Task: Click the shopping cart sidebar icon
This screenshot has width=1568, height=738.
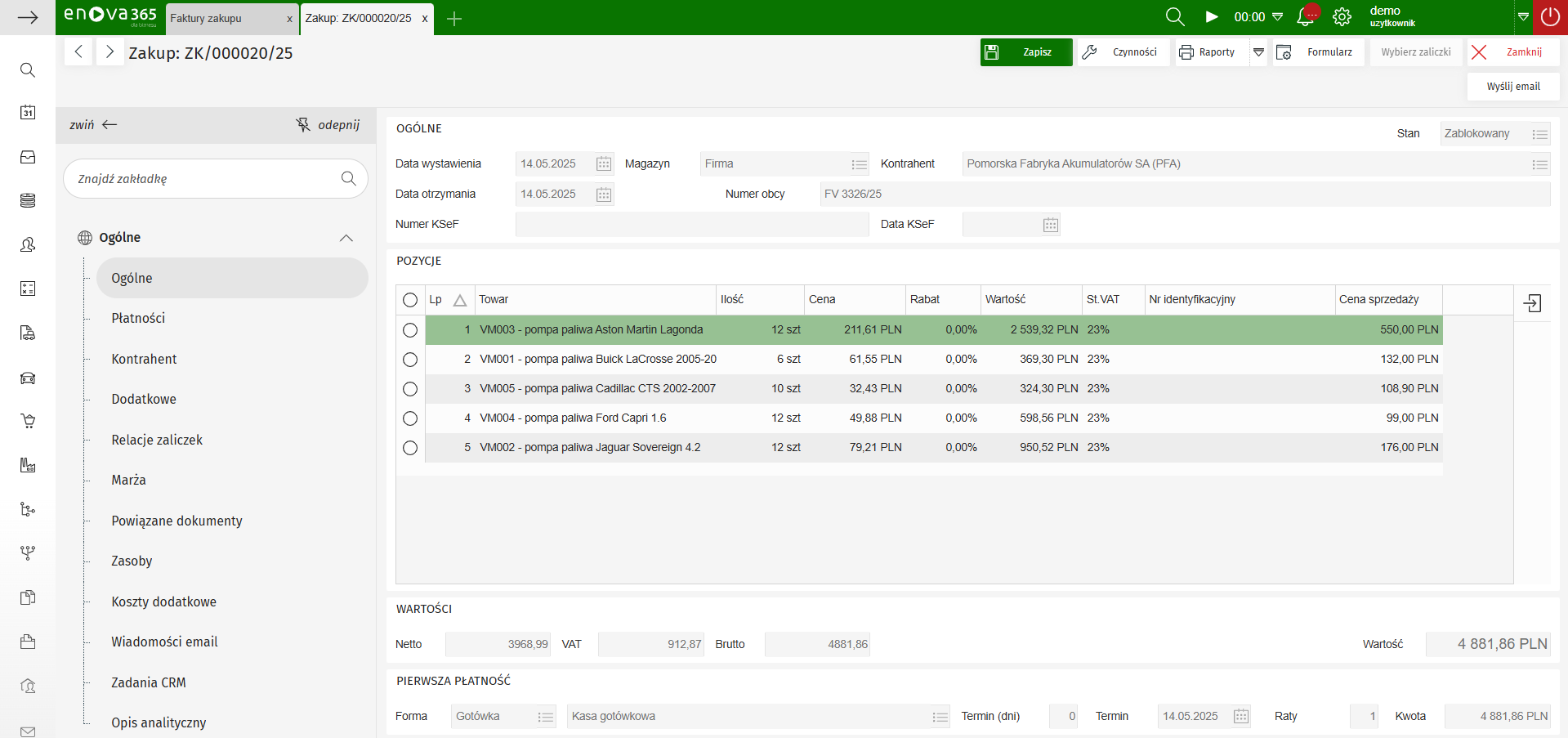Action: 28,421
